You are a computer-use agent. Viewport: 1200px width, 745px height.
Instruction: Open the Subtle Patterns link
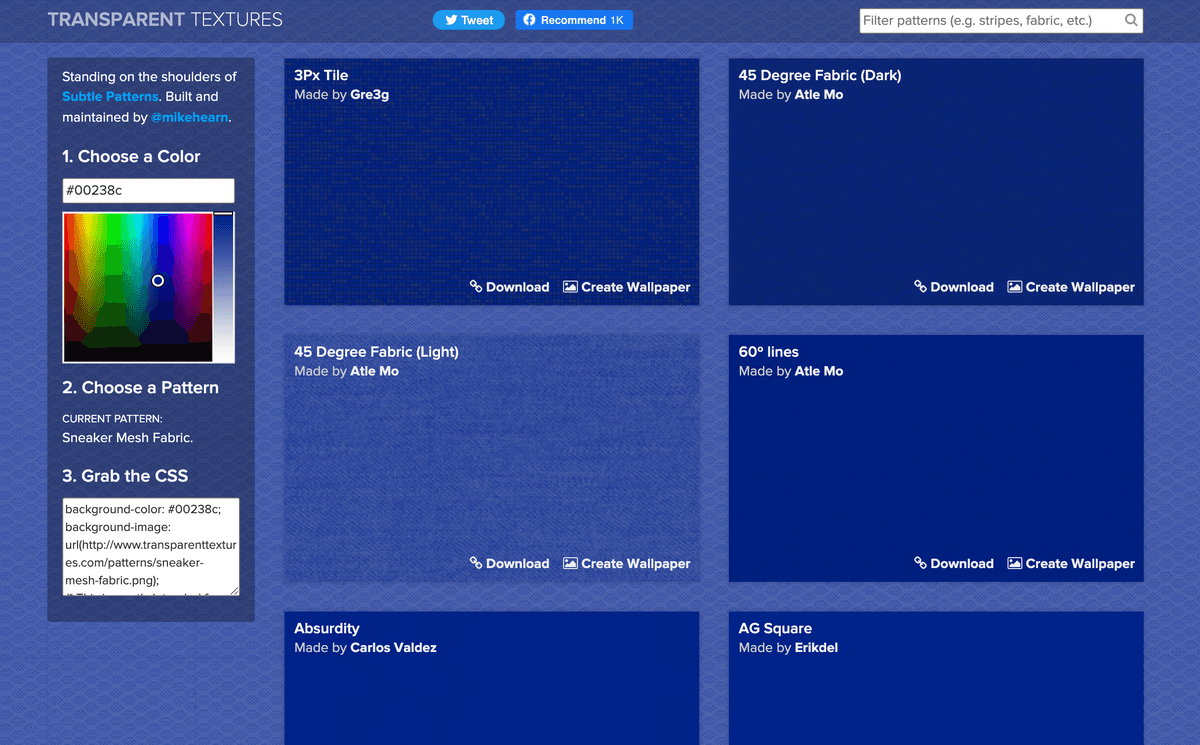click(110, 97)
